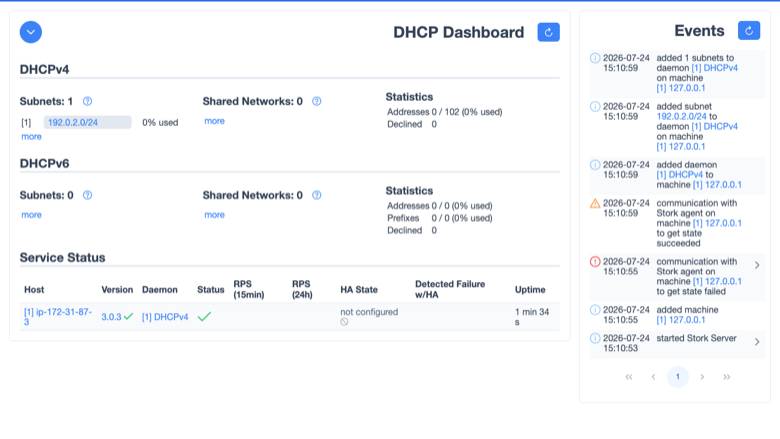
Task: Open [1] DHCPv4 link in 'added daemon' event
Action: [680, 175]
